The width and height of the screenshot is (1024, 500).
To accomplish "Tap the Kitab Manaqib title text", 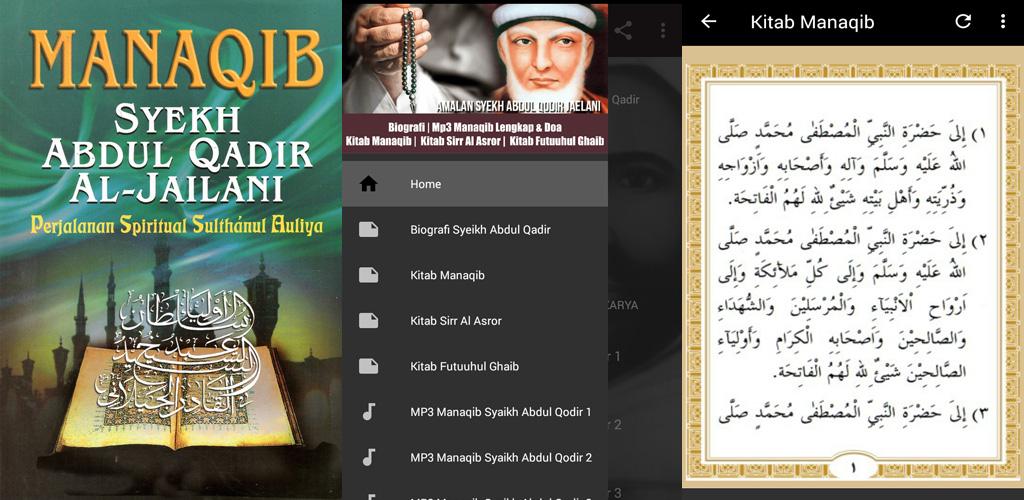I will [812, 22].
